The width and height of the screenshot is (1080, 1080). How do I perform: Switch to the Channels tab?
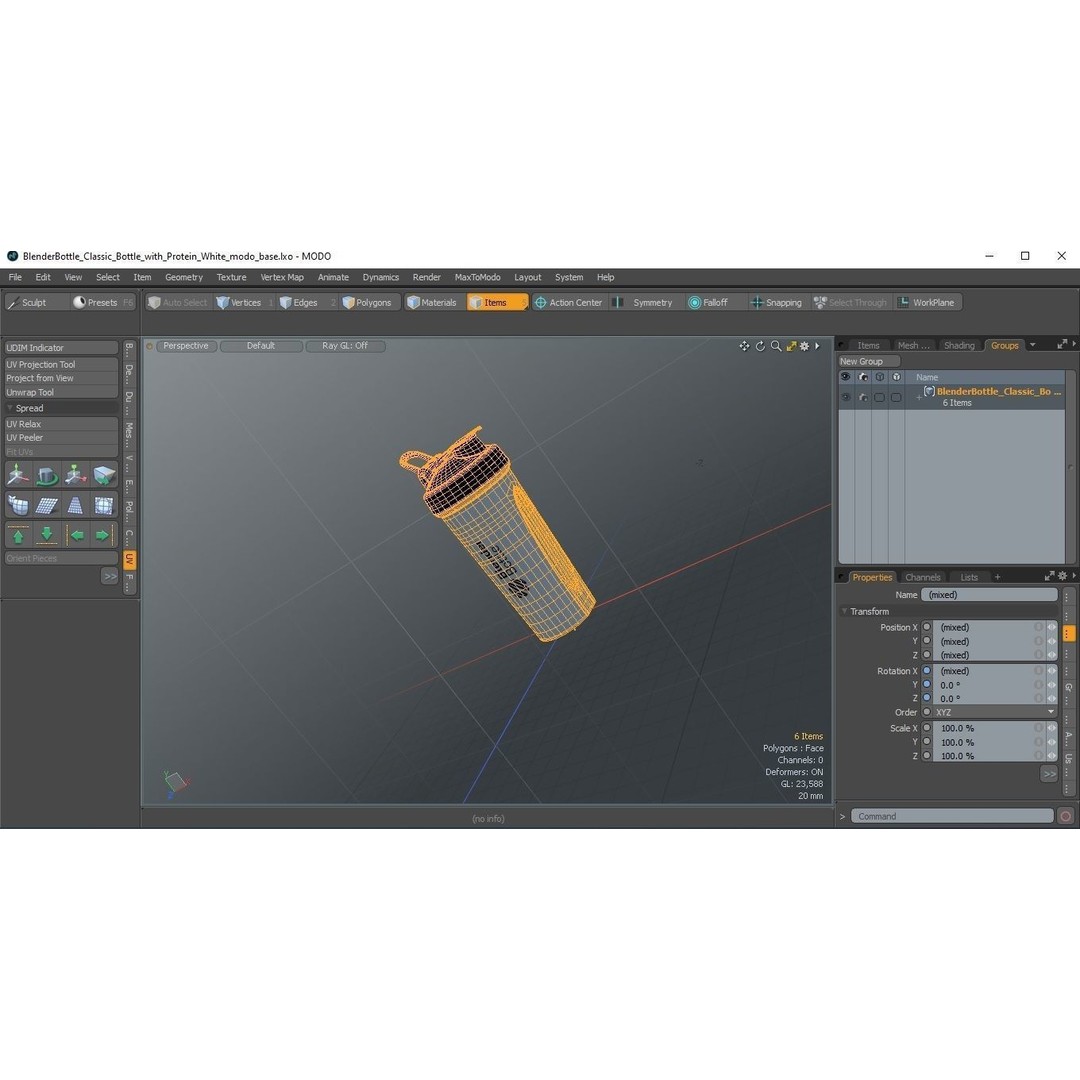point(923,577)
